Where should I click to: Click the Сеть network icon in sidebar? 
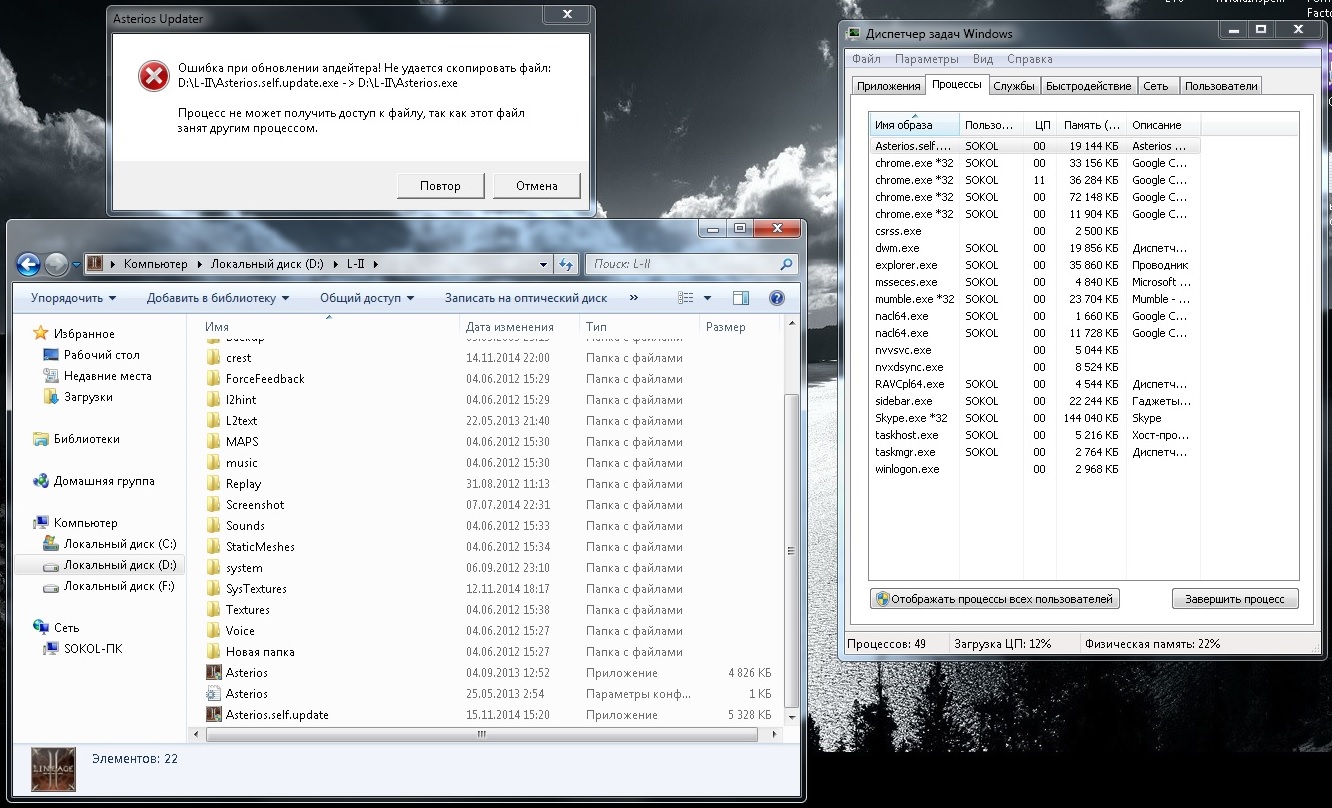(x=40, y=627)
